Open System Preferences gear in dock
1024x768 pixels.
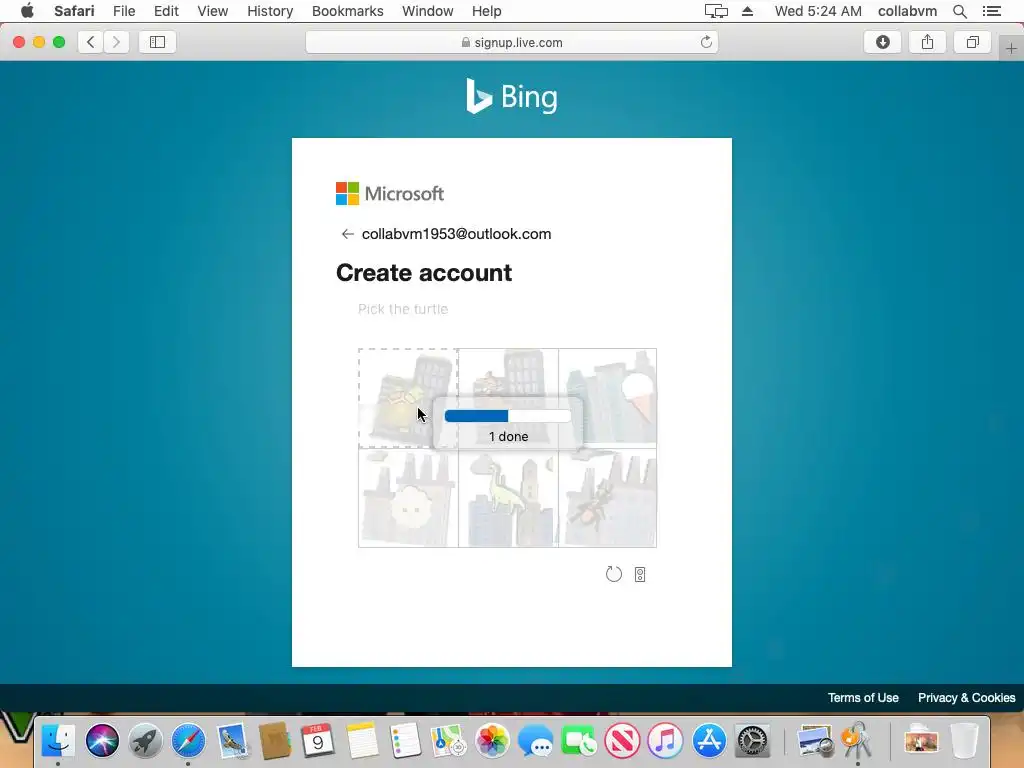(x=752, y=741)
